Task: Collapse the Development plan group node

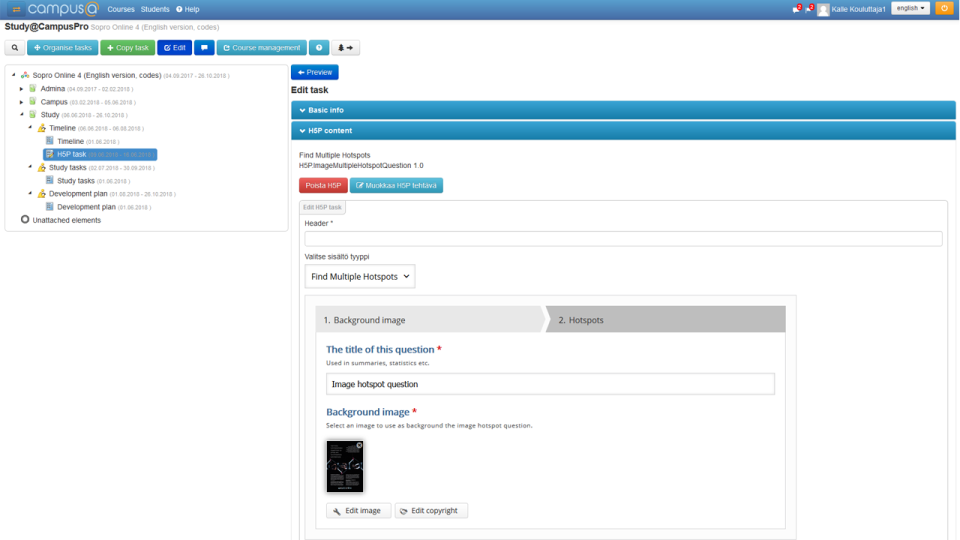Action: coord(30,193)
